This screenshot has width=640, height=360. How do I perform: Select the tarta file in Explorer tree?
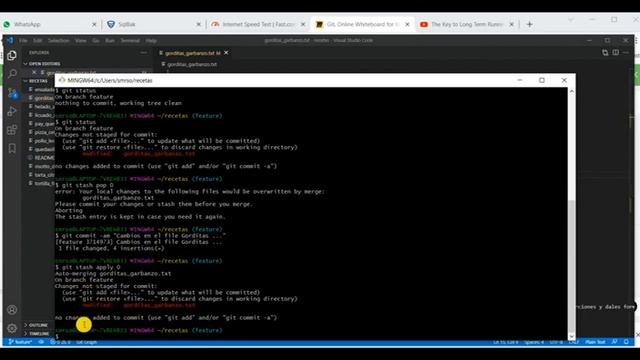click(x=41, y=175)
